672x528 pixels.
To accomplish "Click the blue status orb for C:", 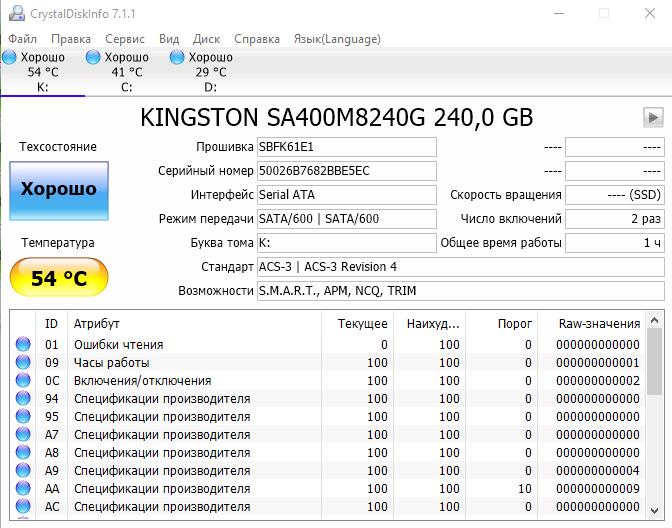I will [93, 57].
